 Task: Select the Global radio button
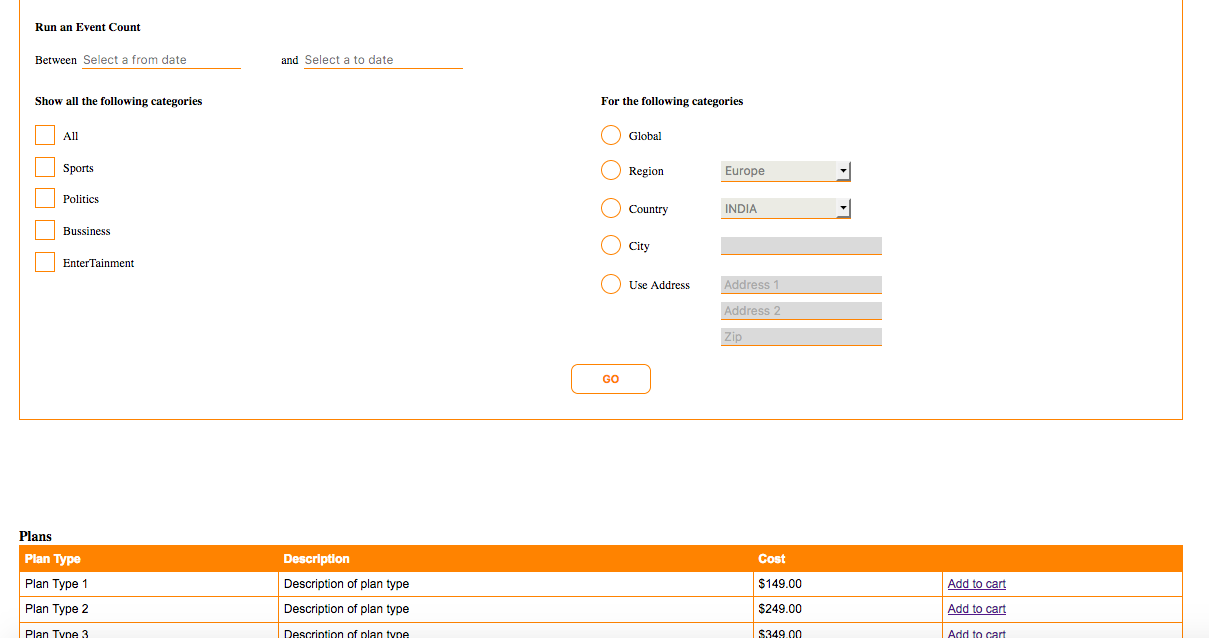coord(611,135)
